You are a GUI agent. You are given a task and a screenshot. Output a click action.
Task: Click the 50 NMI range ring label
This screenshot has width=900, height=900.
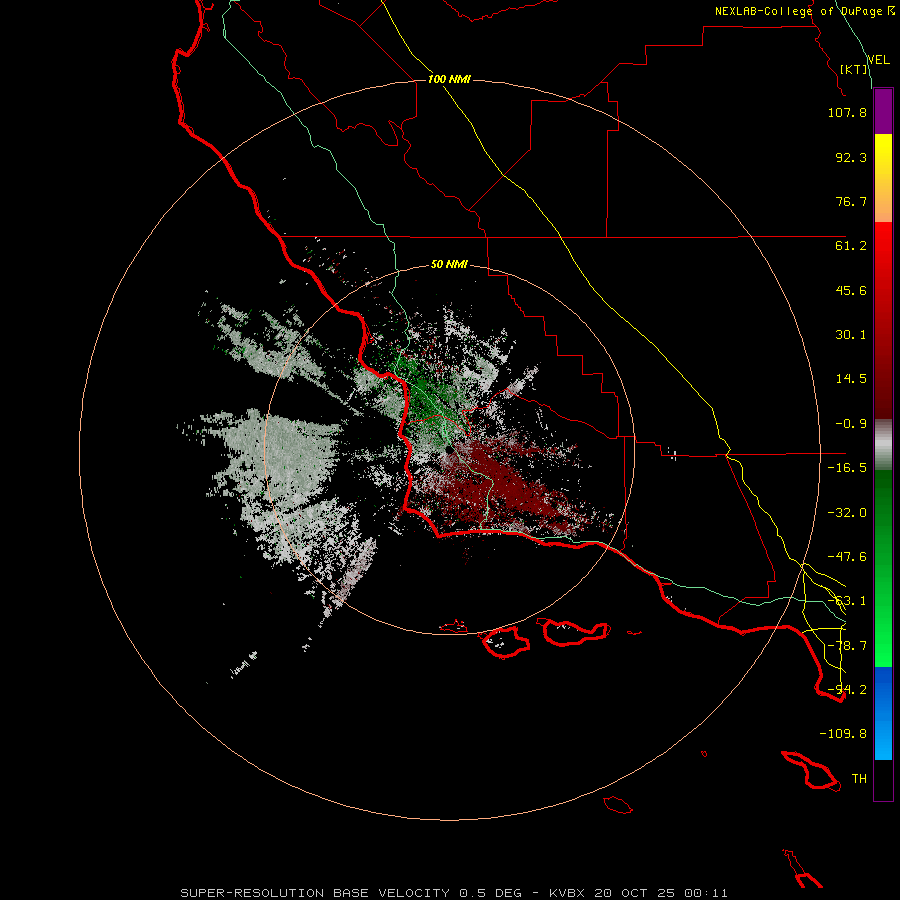tap(449, 264)
